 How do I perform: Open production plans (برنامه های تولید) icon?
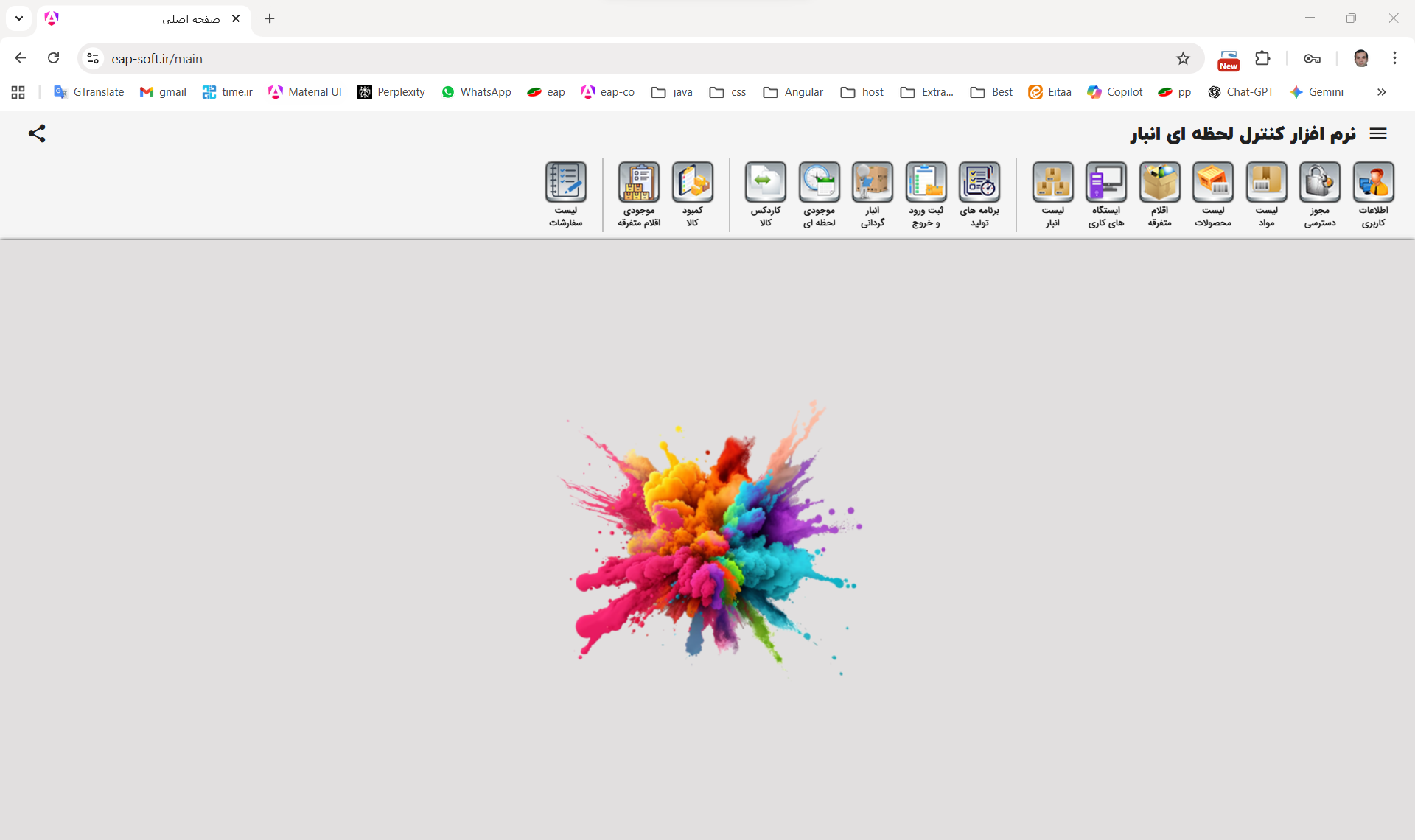(x=979, y=182)
